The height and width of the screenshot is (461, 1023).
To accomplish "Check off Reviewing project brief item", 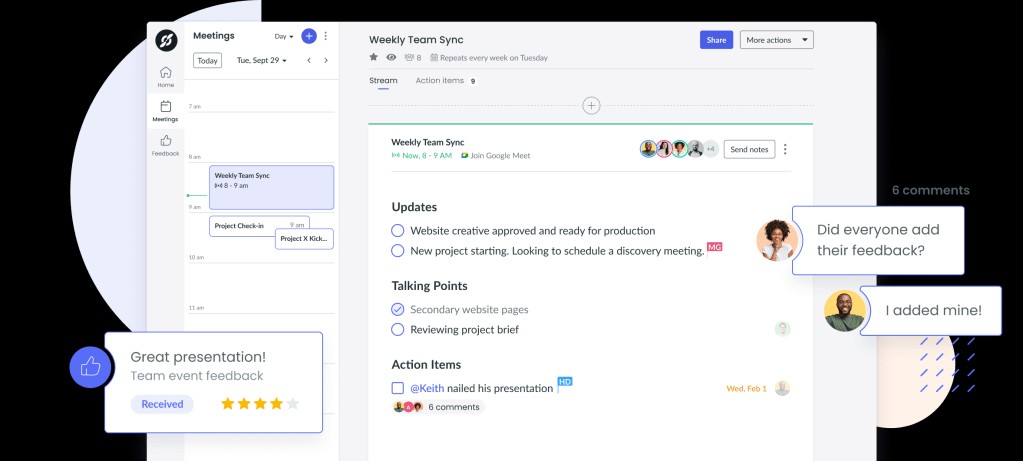I will (397, 329).
